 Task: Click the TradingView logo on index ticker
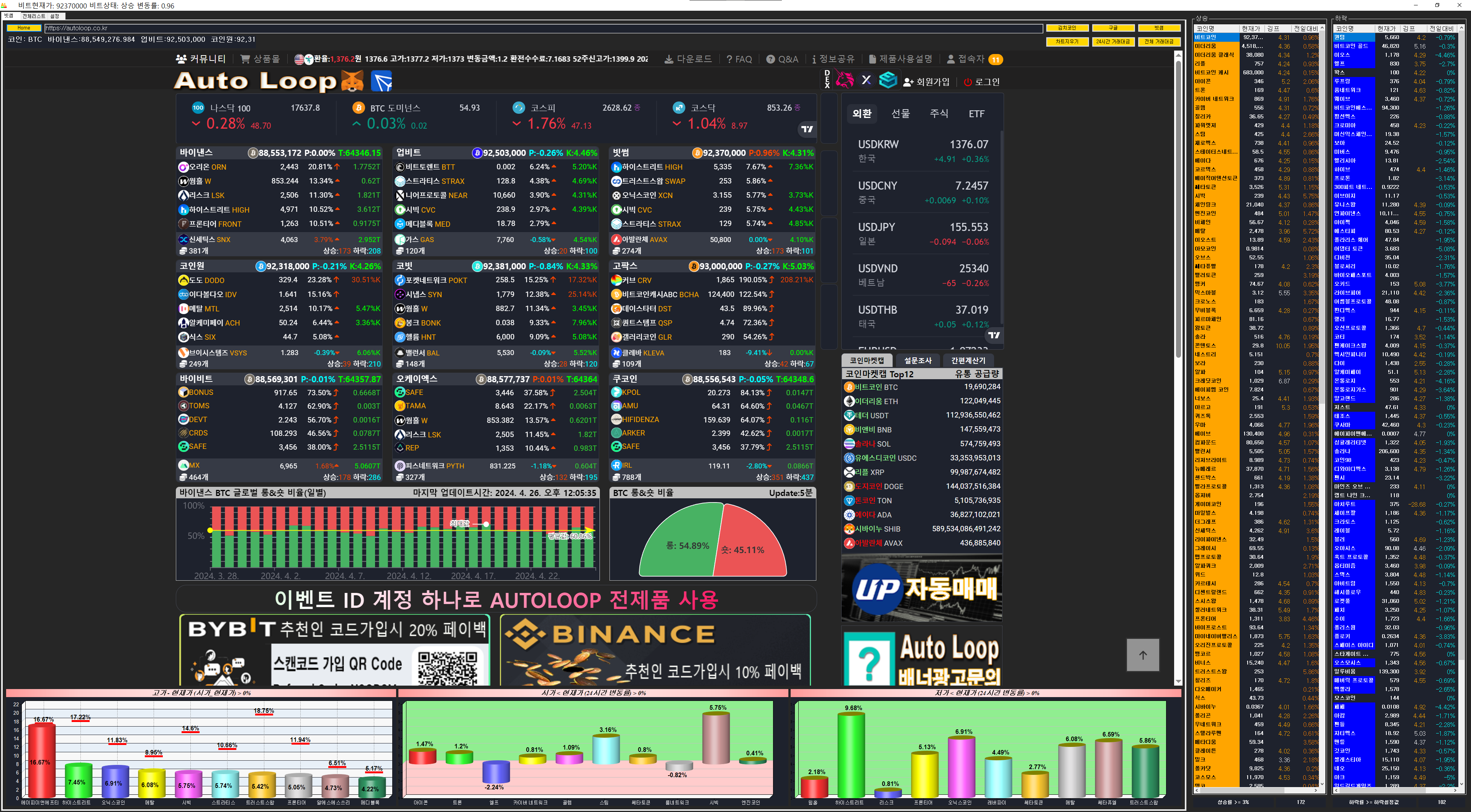pos(807,129)
